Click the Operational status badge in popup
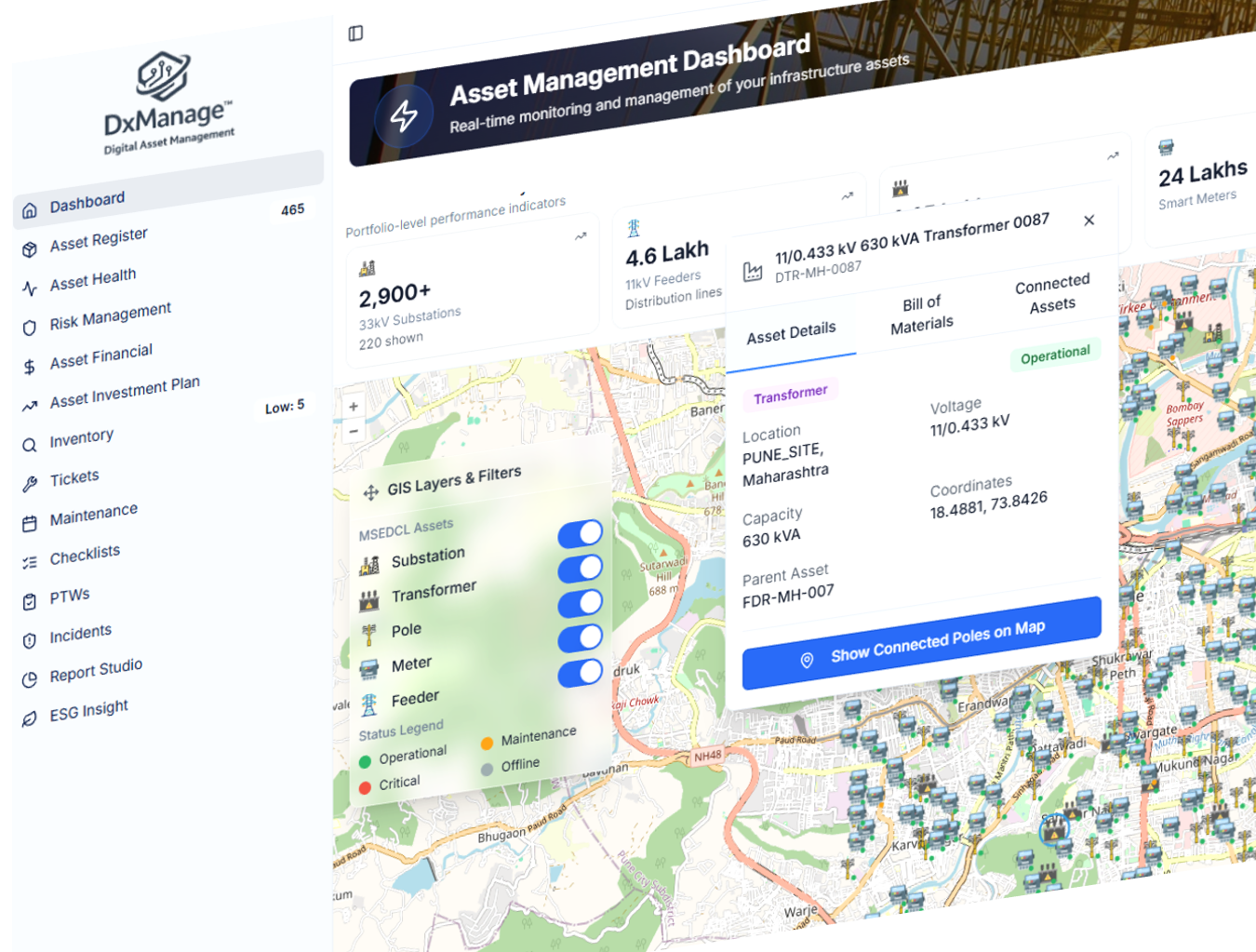The width and height of the screenshot is (1256, 952). coord(1055,355)
